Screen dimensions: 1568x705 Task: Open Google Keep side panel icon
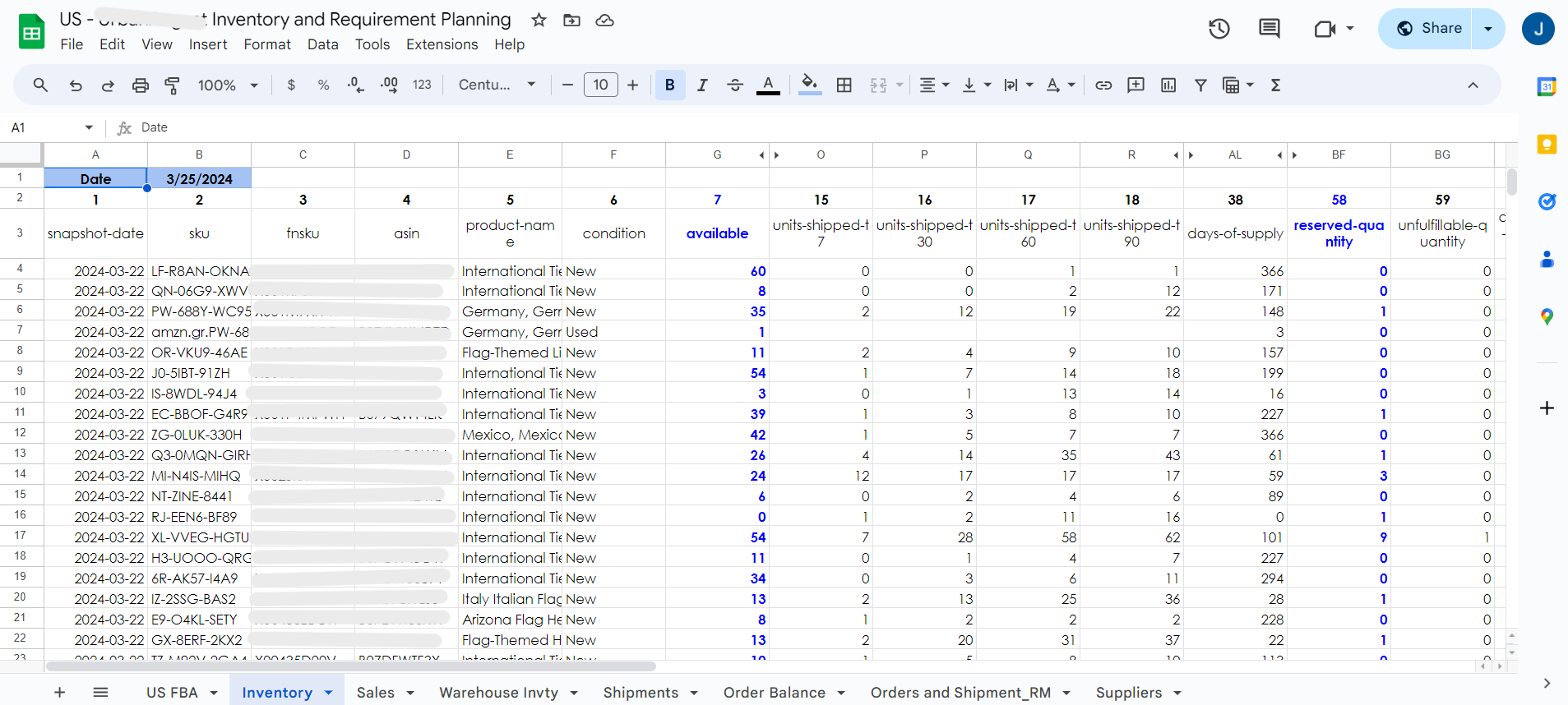(x=1547, y=144)
